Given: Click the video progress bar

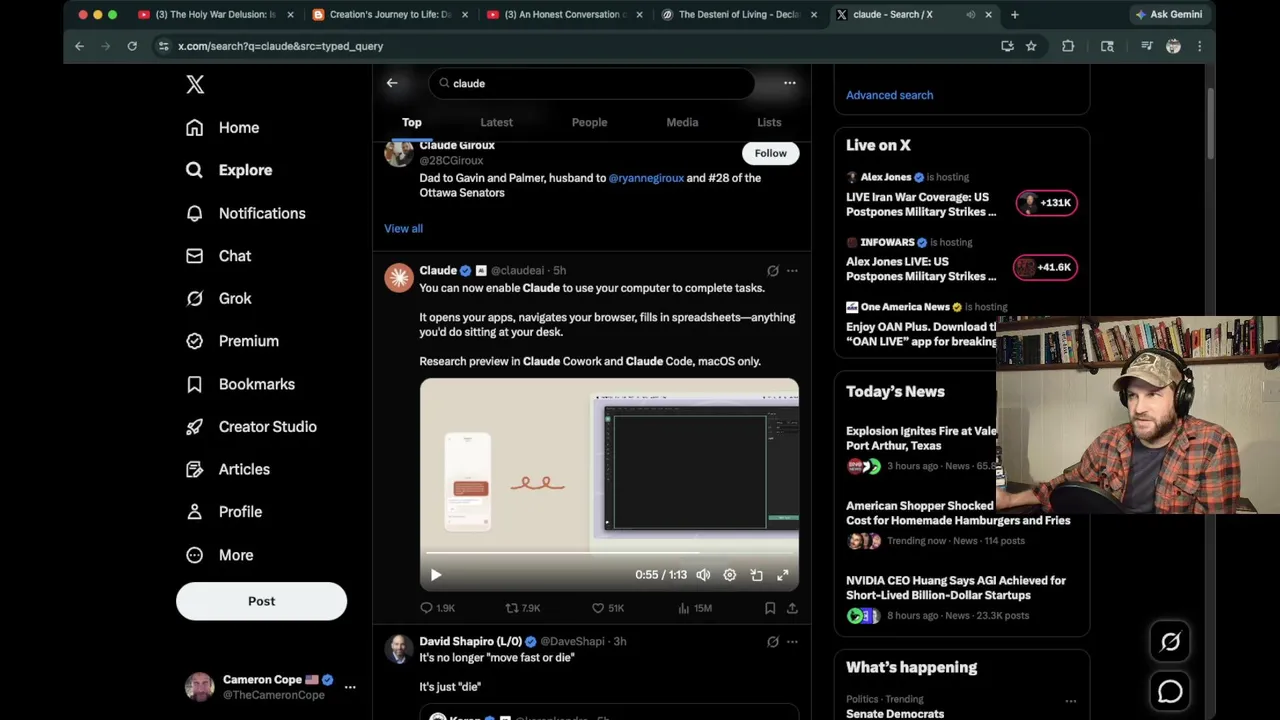Looking at the screenshot, I should tap(609, 553).
